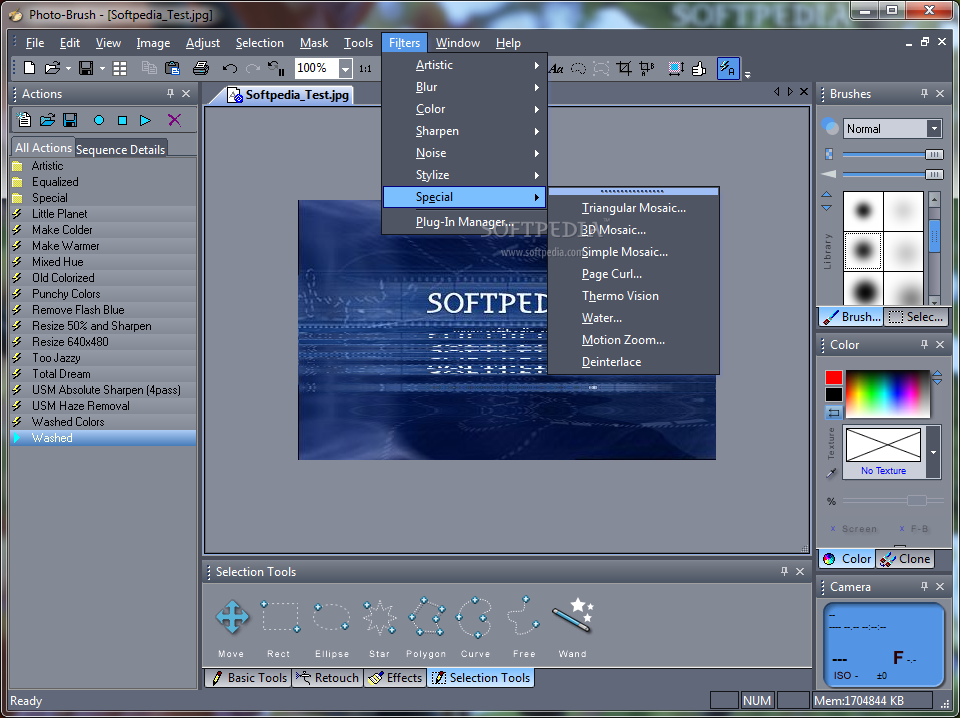Switch to the Clone tab in the Color panel
The height and width of the screenshot is (718, 960).
pos(906,559)
